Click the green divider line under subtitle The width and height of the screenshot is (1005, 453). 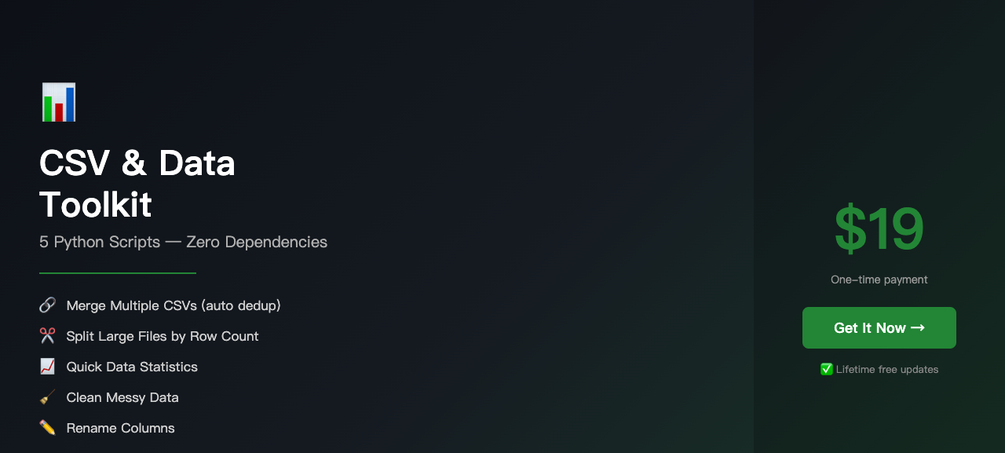tap(117, 272)
